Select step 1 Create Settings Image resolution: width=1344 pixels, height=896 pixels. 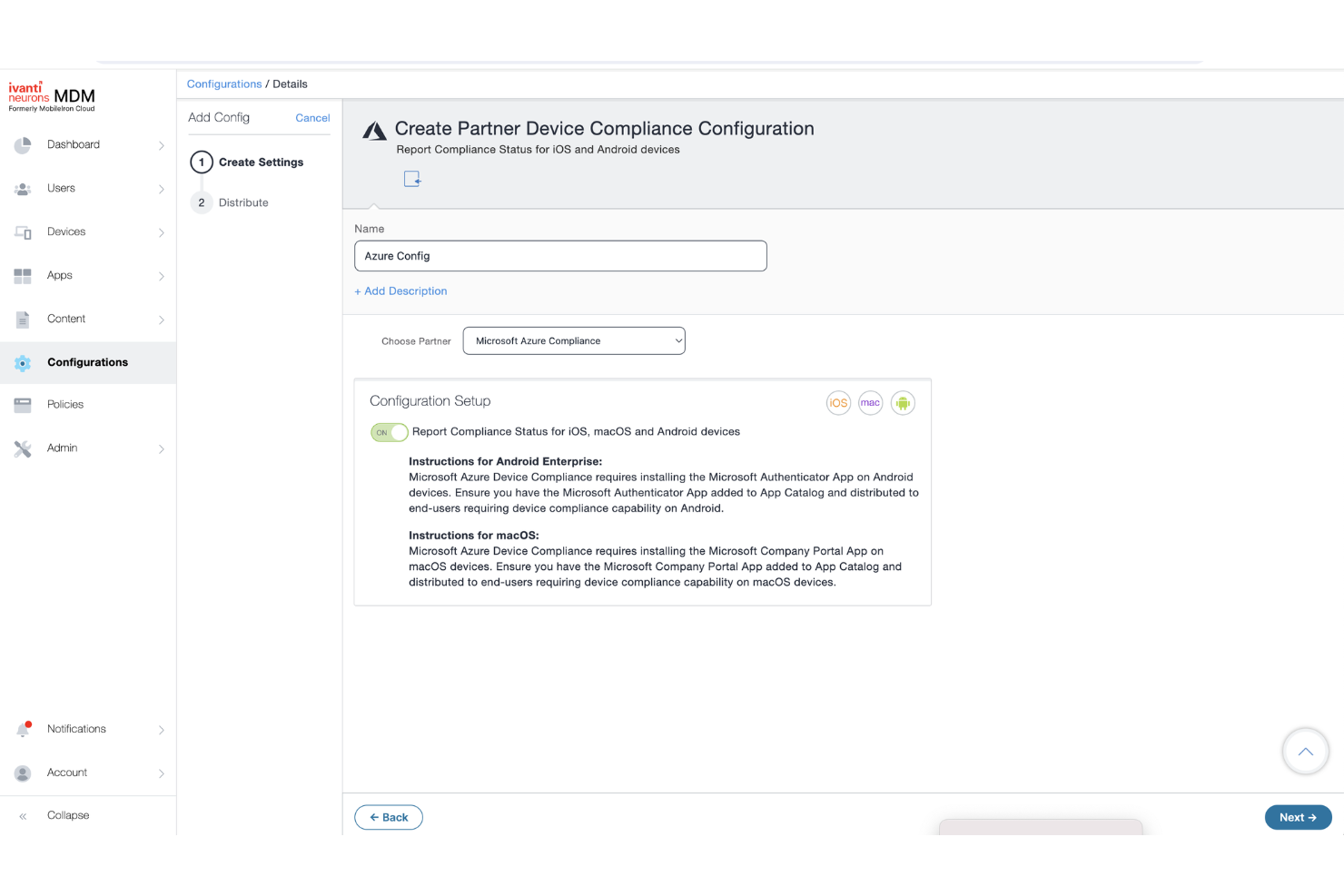point(247,162)
